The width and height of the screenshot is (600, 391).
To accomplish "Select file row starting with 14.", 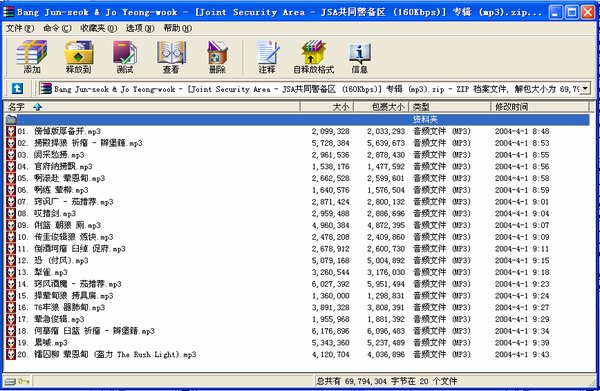I will 297,284.
